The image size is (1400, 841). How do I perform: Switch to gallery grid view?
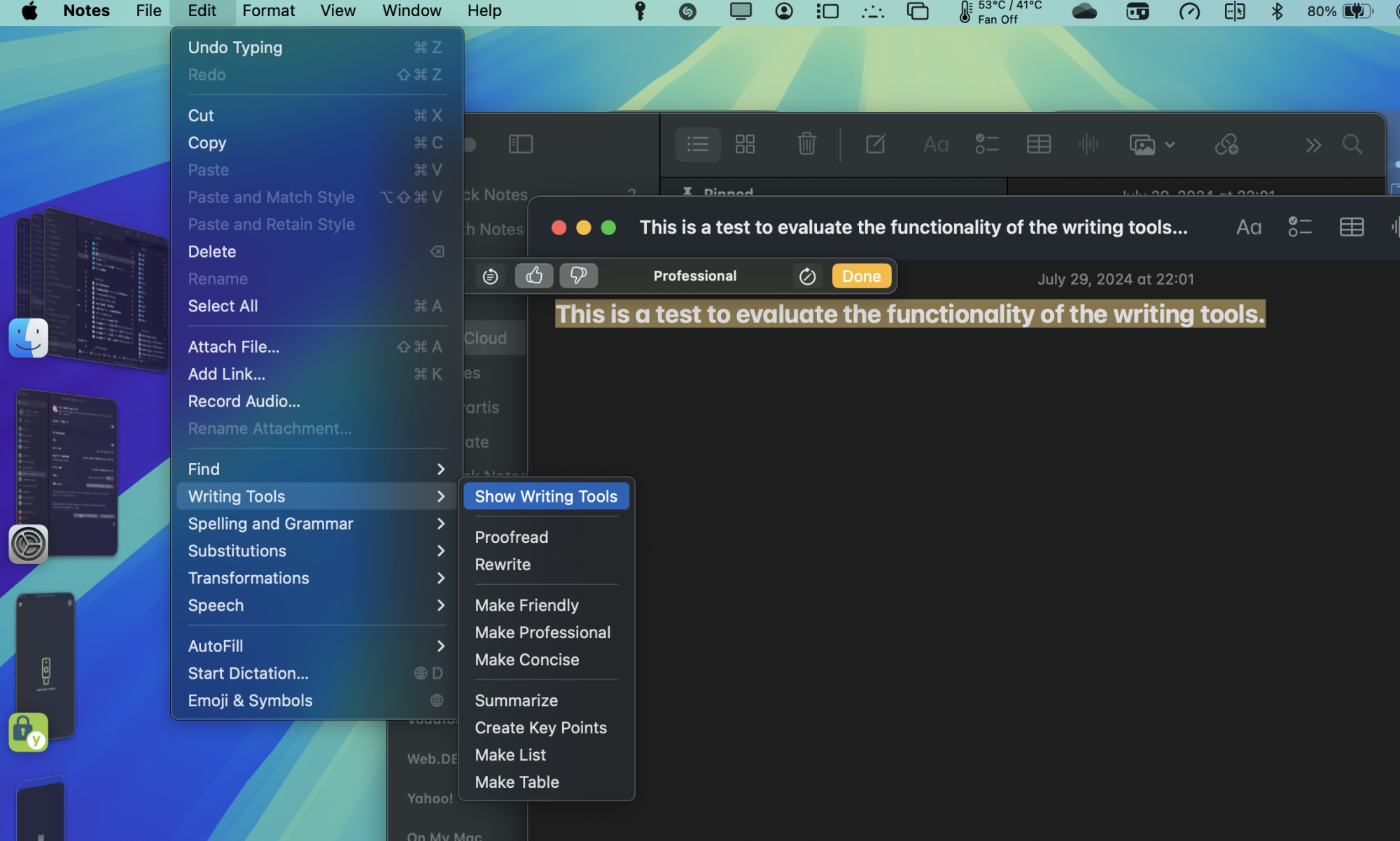click(745, 144)
